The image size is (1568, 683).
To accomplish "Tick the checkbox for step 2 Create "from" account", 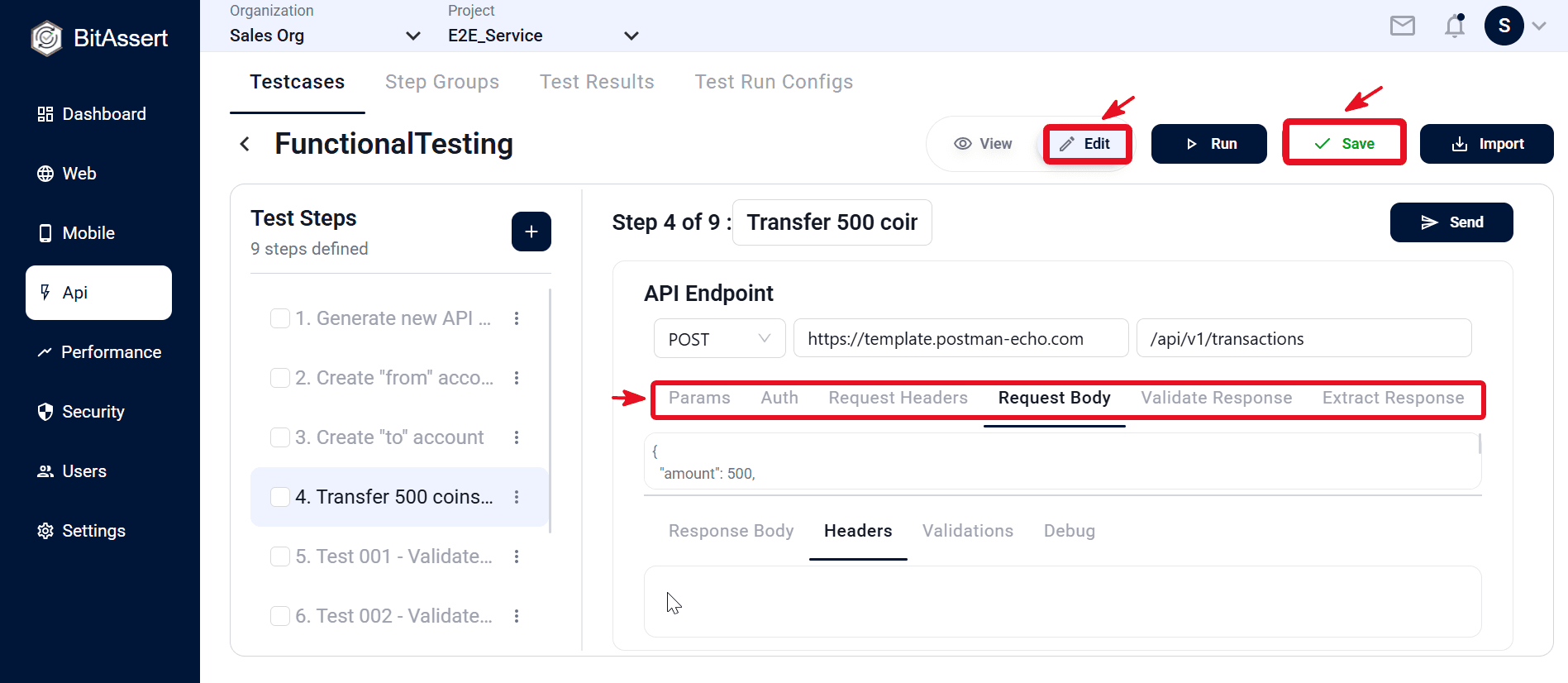I will [280, 378].
